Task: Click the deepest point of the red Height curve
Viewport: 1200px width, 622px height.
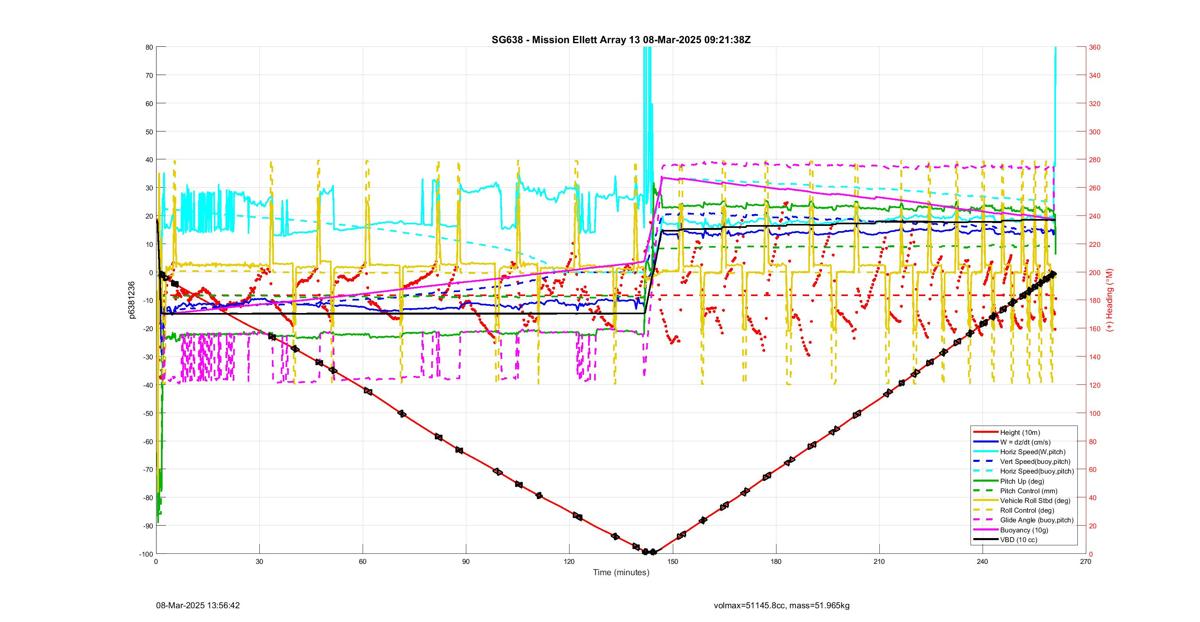Action: tap(649, 552)
